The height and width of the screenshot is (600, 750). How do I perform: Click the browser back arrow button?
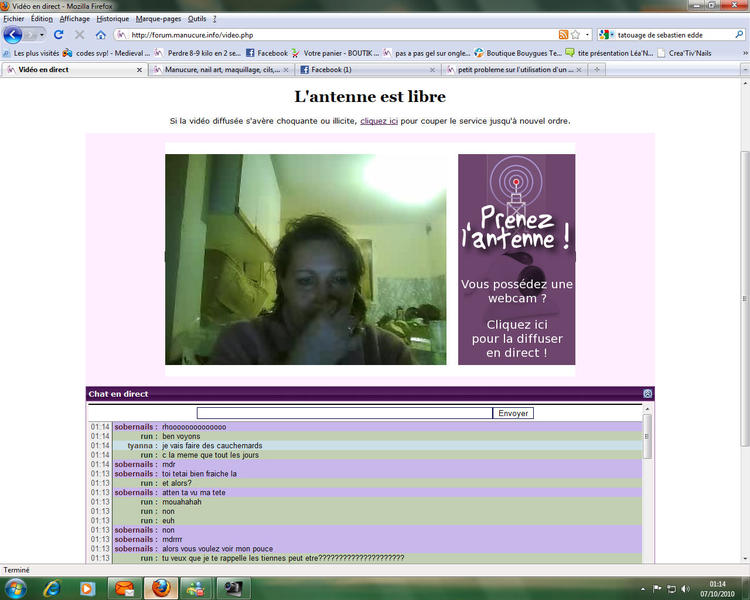pyautogui.click(x=13, y=34)
